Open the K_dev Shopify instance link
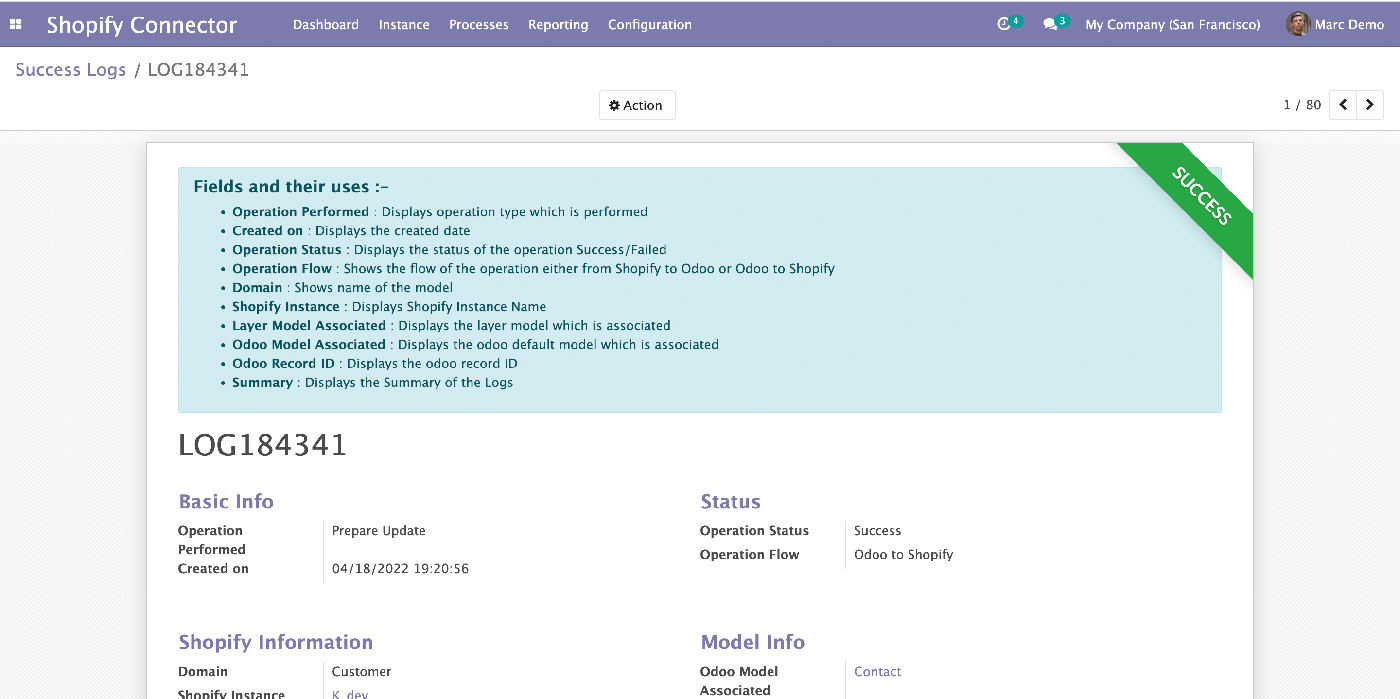 point(350,694)
